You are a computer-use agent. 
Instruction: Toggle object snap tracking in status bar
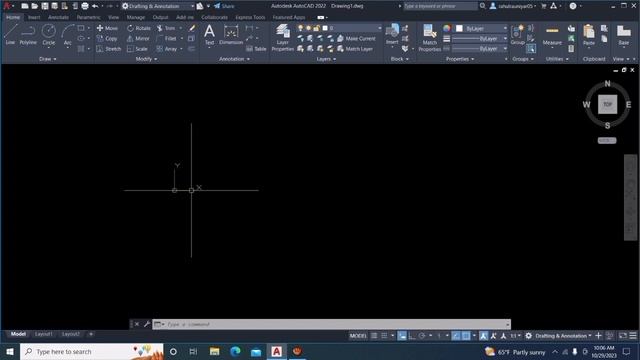pos(456,336)
